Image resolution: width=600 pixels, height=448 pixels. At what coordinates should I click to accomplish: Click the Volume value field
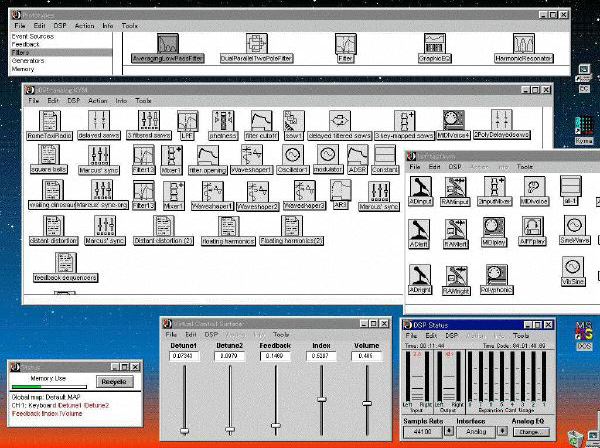pyautogui.click(x=367, y=356)
